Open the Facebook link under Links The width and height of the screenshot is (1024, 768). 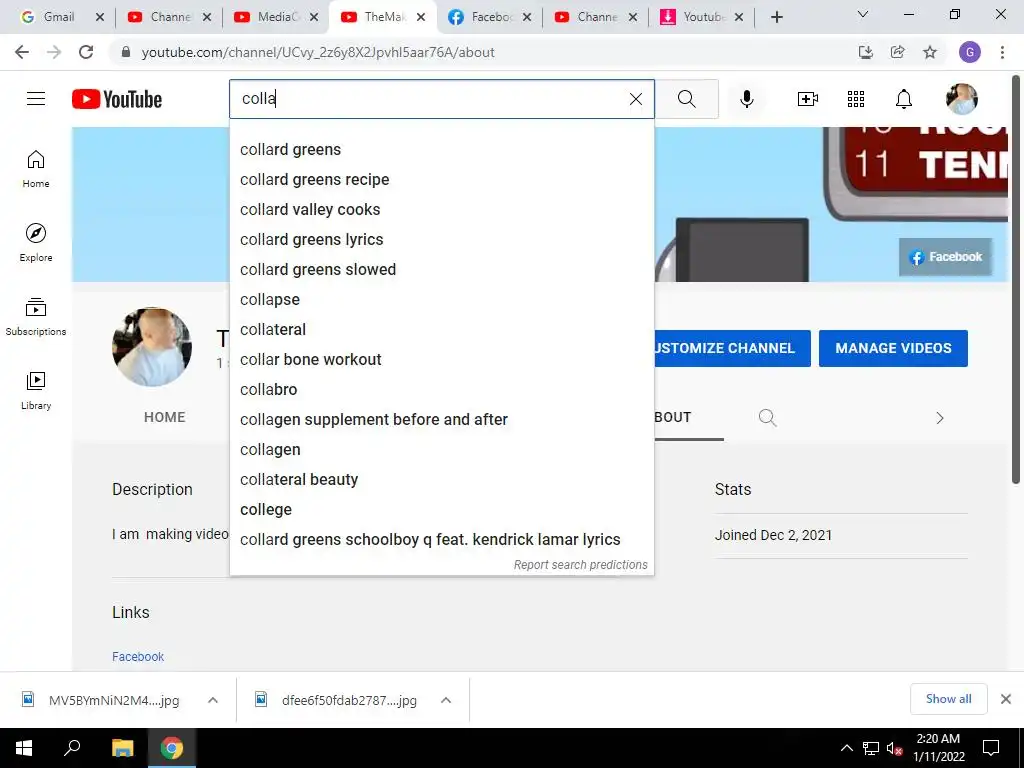(x=138, y=656)
